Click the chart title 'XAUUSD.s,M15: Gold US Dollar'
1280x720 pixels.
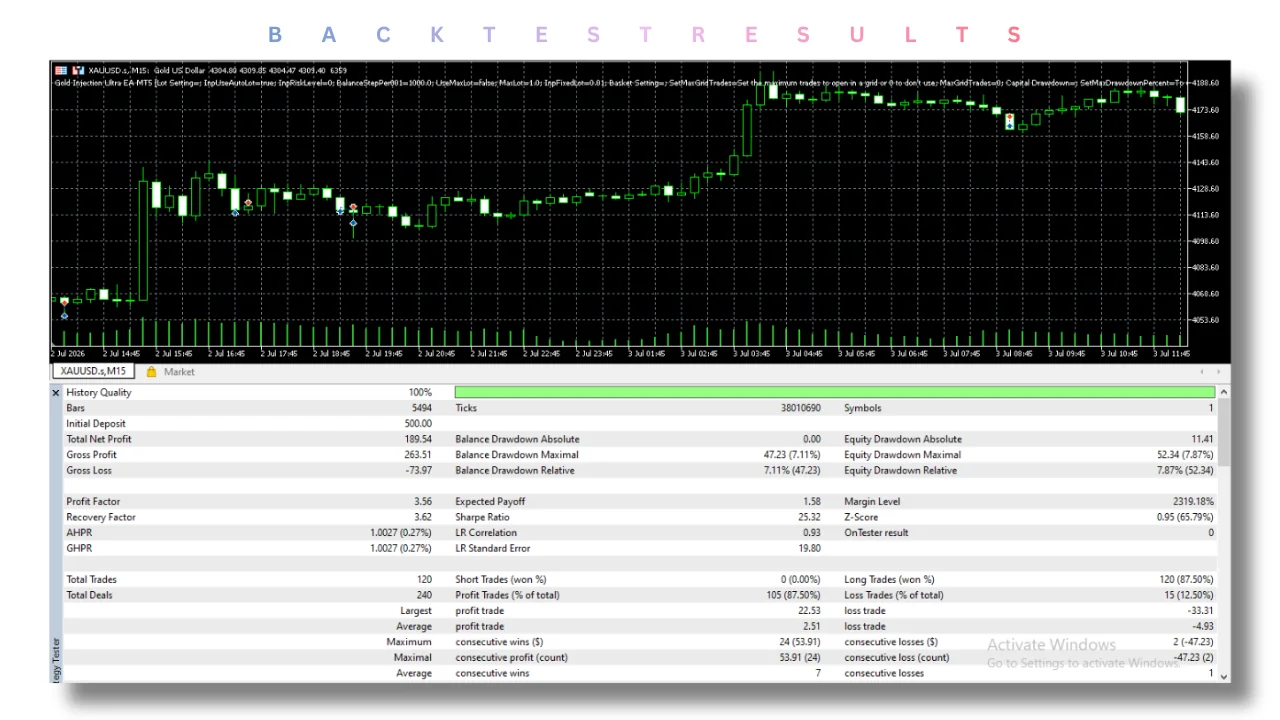(146, 70)
